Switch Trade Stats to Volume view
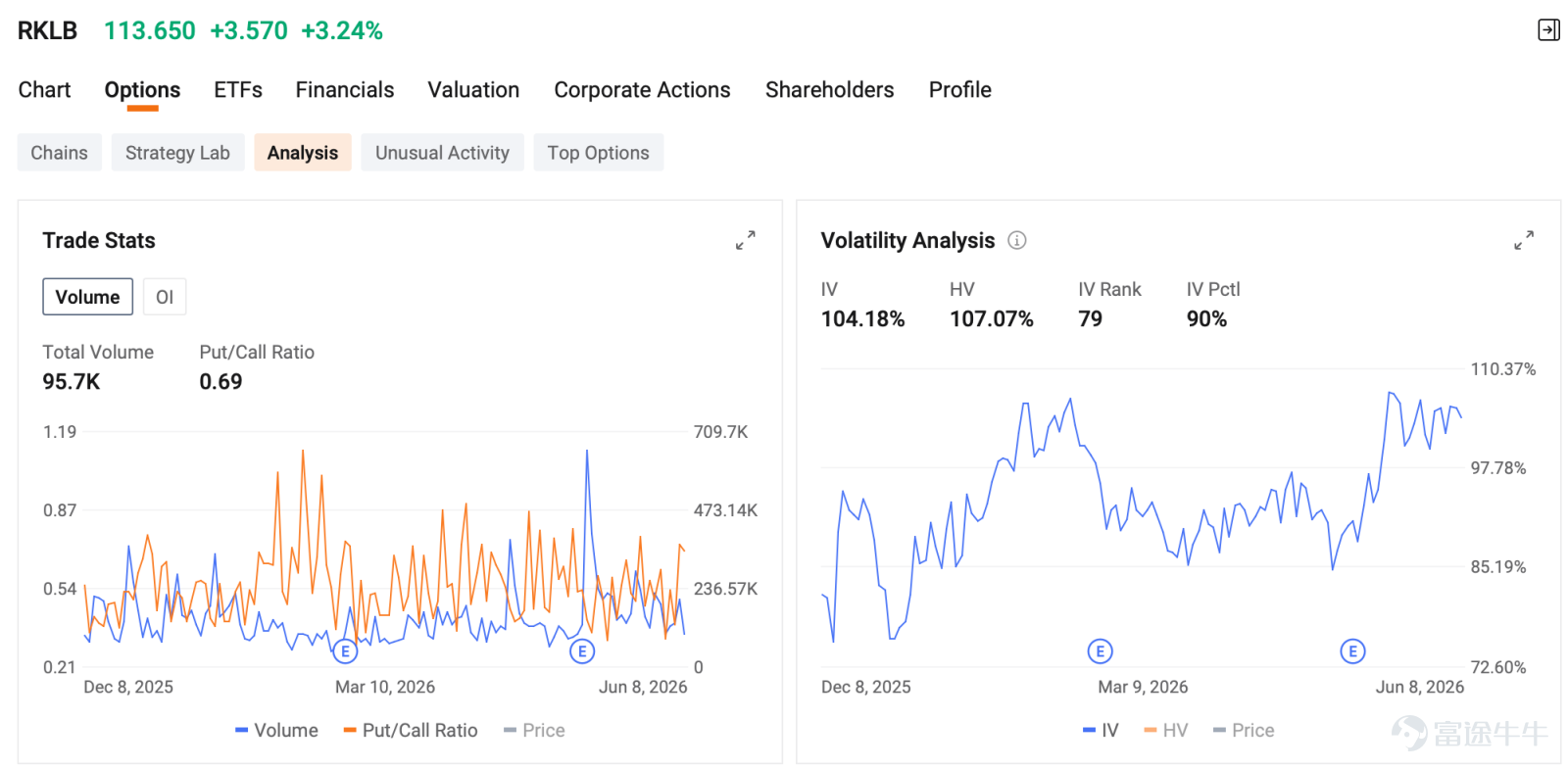The height and width of the screenshot is (769, 1568). tap(87, 297)
